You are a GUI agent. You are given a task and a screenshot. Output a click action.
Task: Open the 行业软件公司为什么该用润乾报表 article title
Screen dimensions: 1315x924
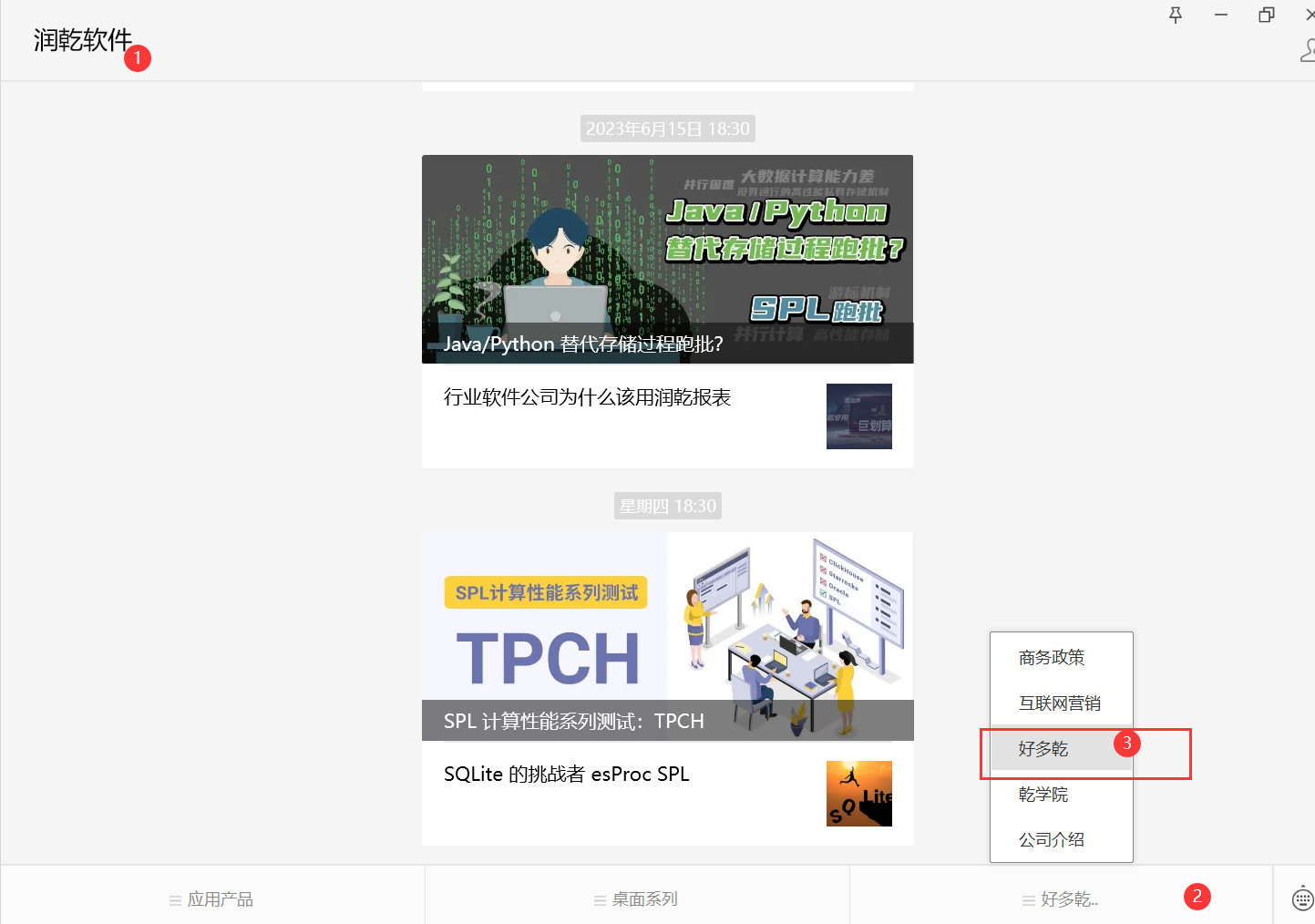click(588, 397)
